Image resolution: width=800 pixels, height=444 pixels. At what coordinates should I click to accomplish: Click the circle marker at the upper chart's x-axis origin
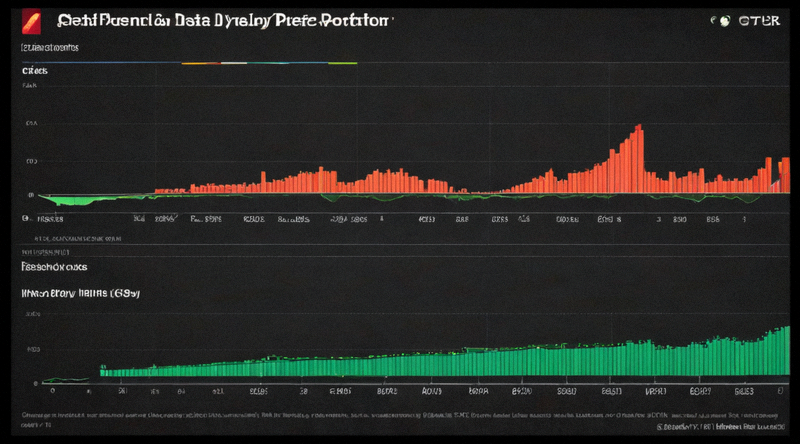coord(25,218)
